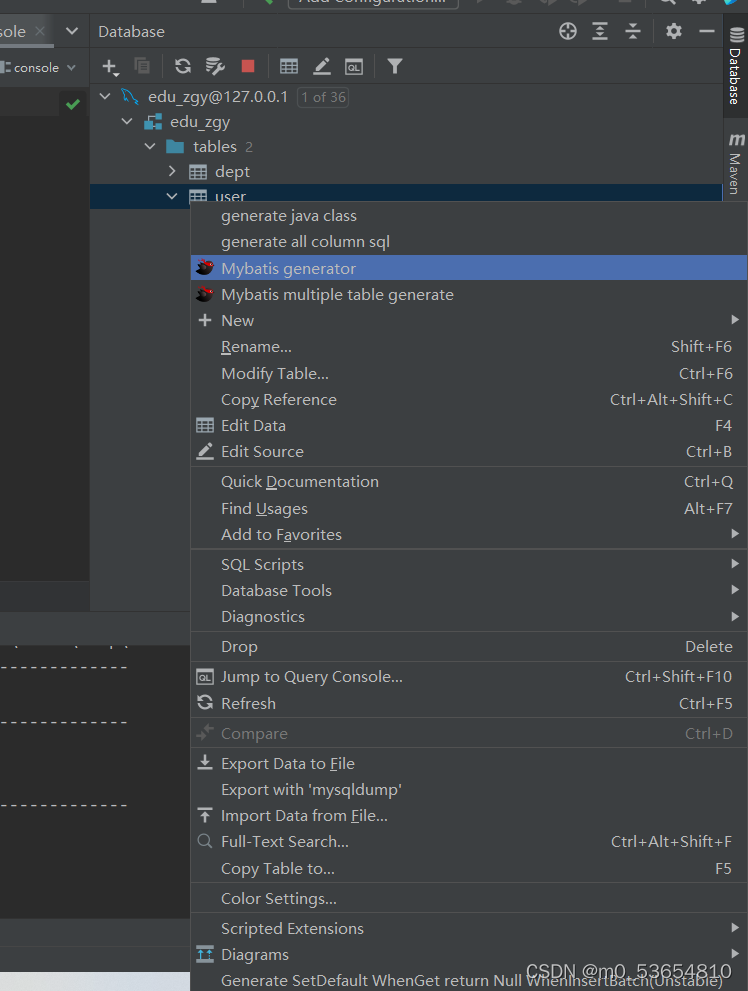Image resolution: width=748 pixels, height=991 pixels.
Task: Click the table Edit Data toolbar icon
Action: pyautogui.click(x=289, y=66)
